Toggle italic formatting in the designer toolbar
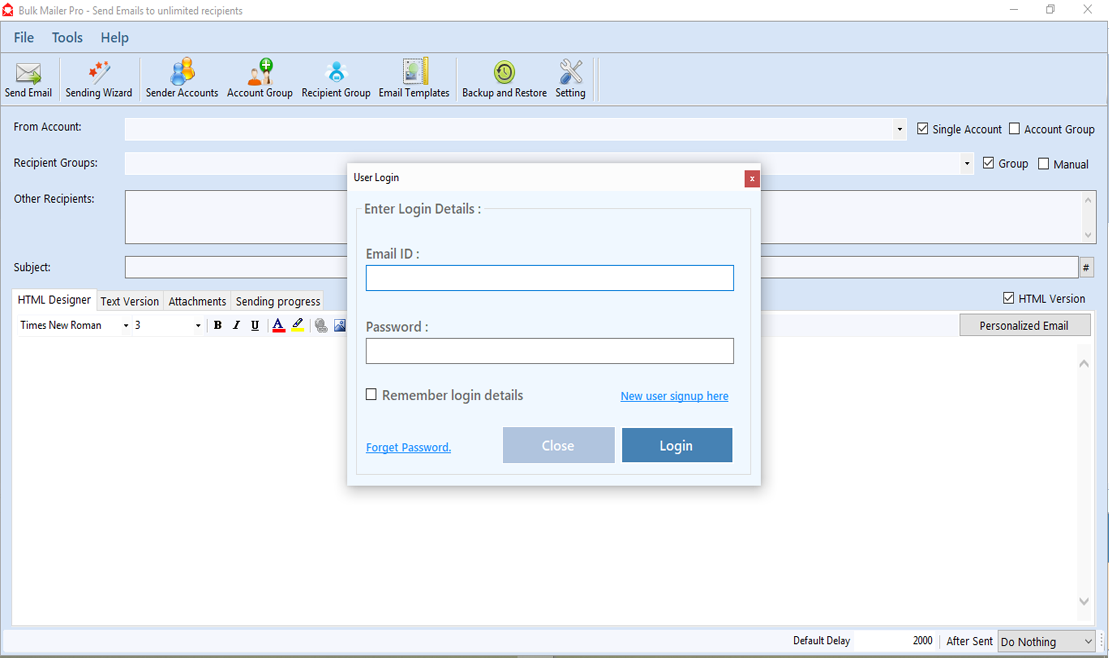The height and width of the screenshot is (658, 1109). (x=236, y=325)
